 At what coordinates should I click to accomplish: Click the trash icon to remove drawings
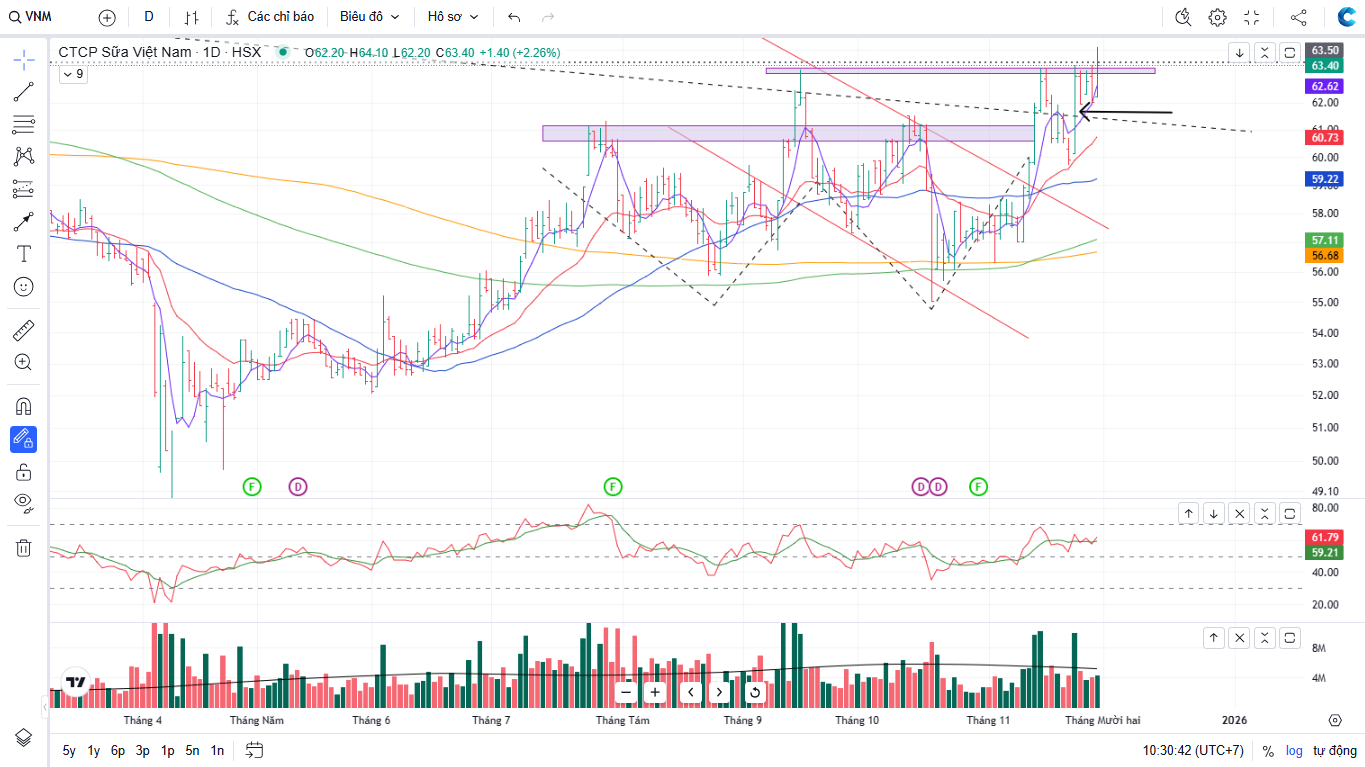coord(24,547)
